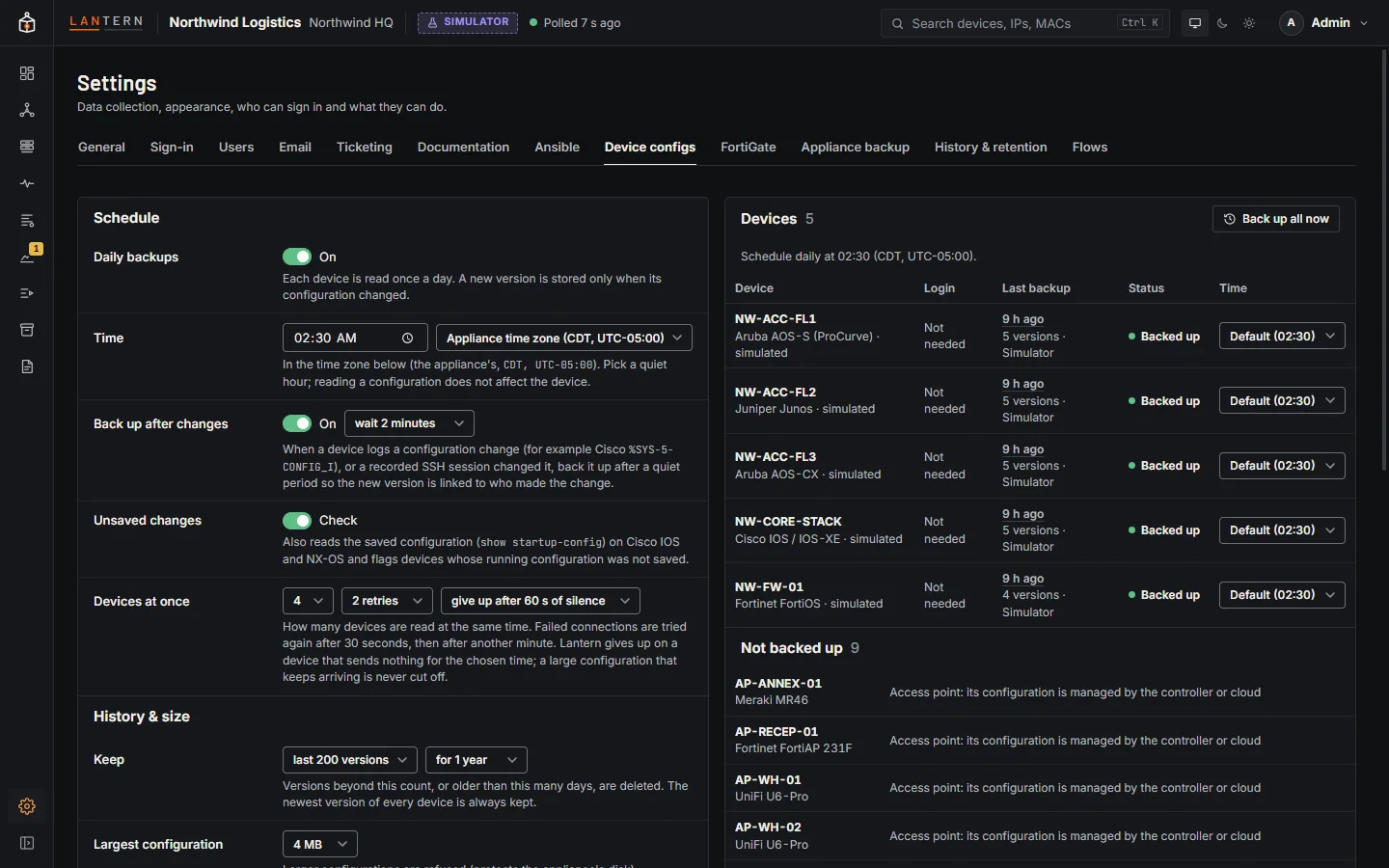The width and height of the screenshot is (1389, 868).
Task: Switch to the General tab
Action: (x=101, y=148)
